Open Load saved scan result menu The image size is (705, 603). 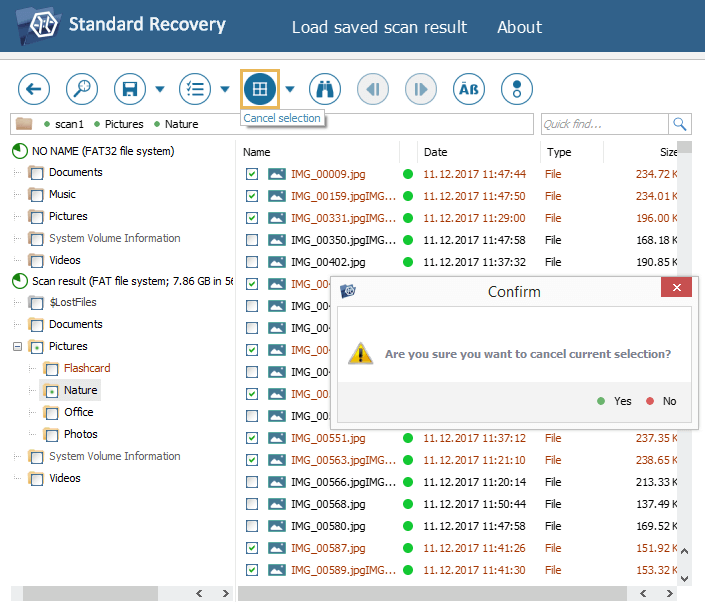[379, 27]
